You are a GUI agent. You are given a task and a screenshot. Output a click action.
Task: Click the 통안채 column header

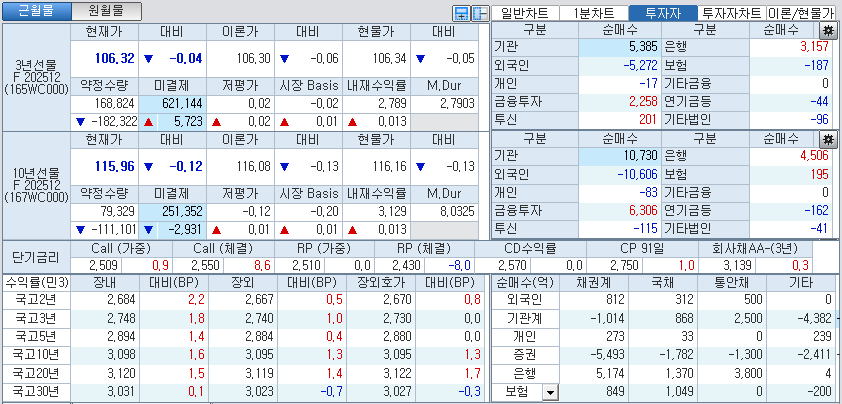pyautogui.click(x=732, y=283)
